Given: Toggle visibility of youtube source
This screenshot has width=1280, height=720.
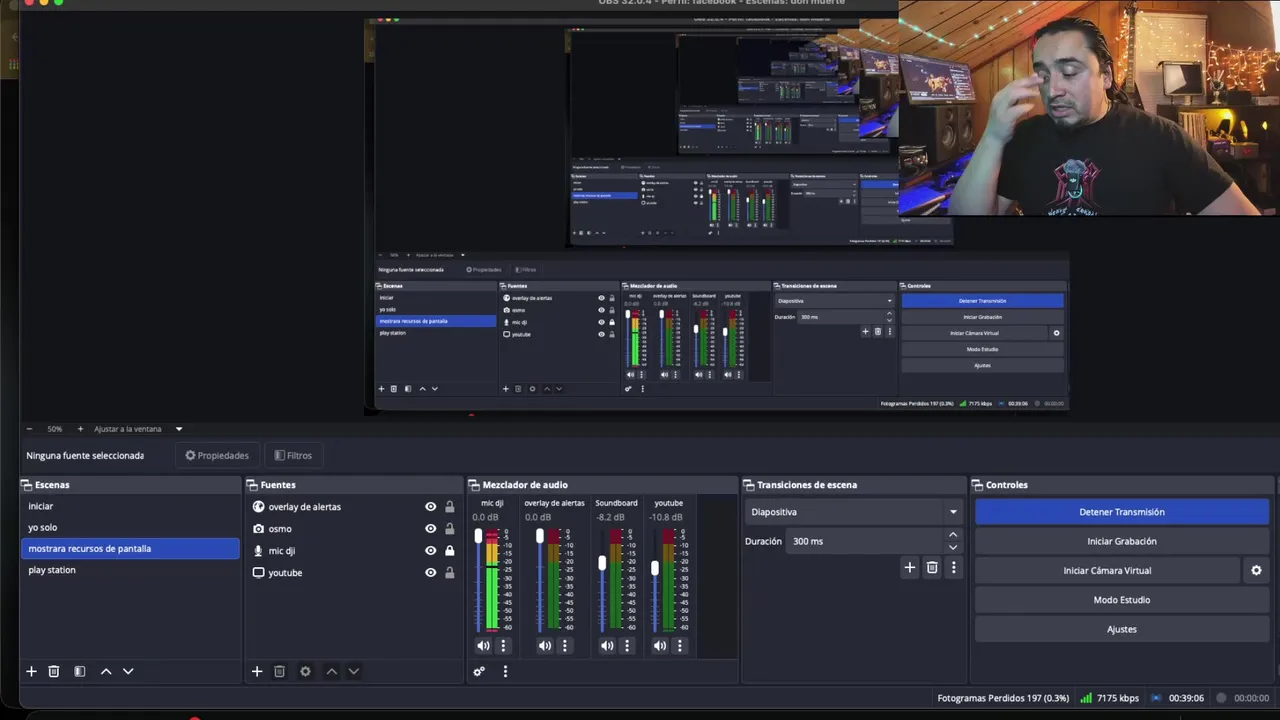Looking at the screenshot, I should (x=430, y=573).
